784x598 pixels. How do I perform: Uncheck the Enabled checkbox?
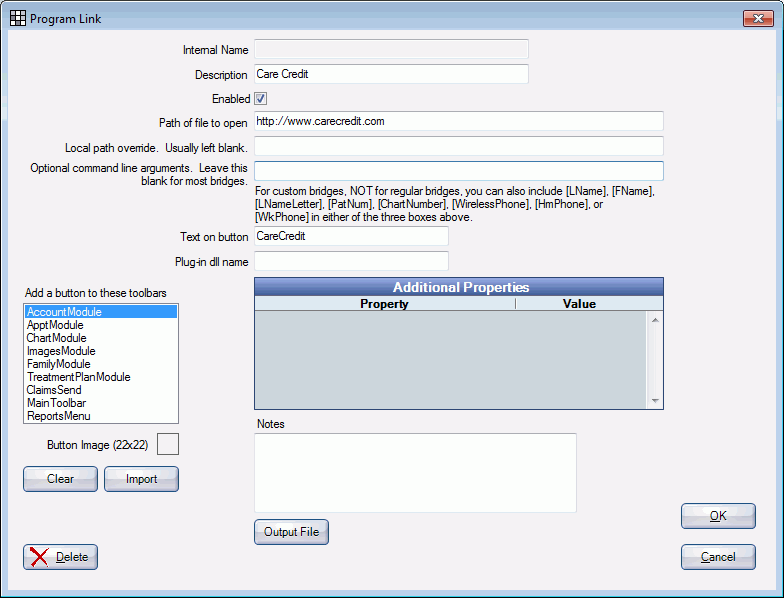tap(260, 98)
